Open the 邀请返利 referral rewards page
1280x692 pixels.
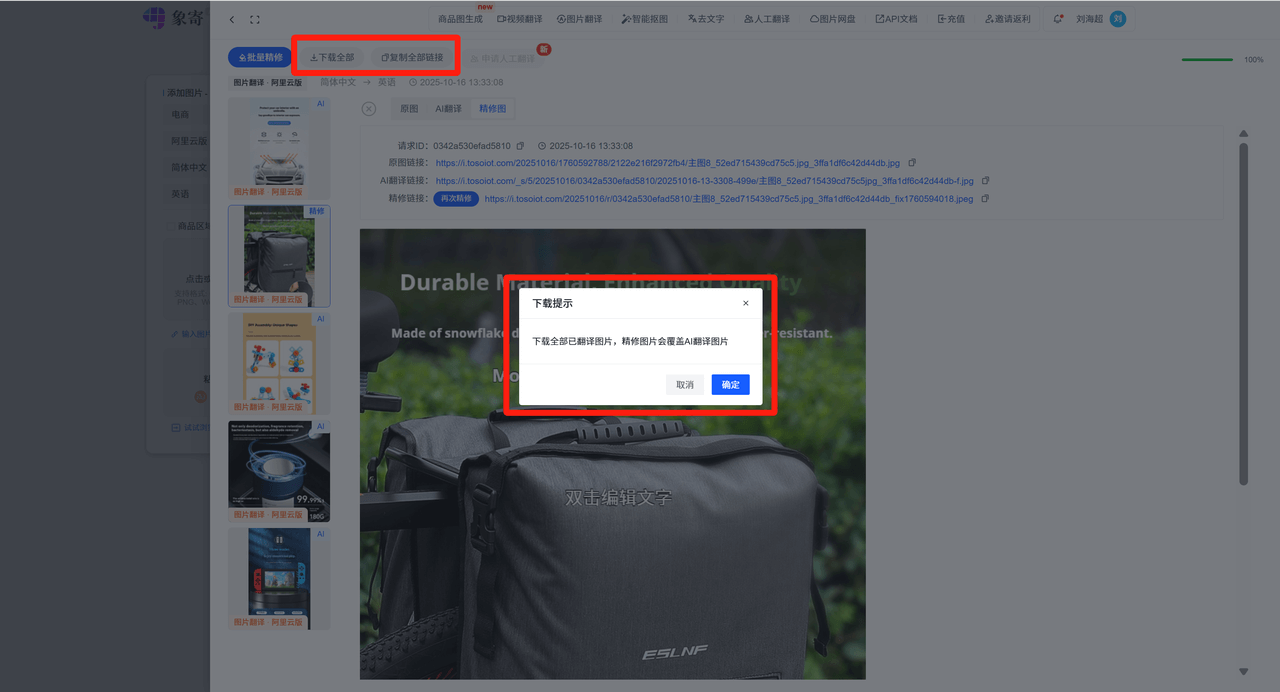[x=1007, y=18]
